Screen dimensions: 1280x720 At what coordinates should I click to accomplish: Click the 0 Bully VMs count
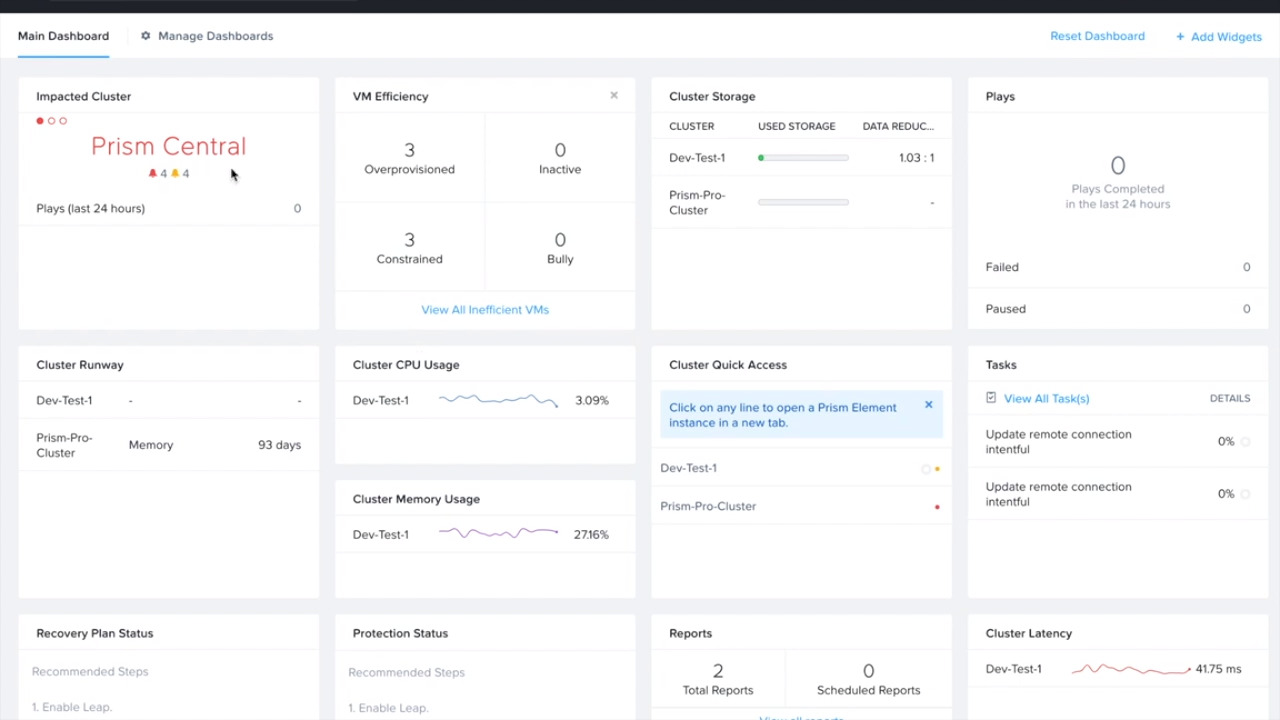coord(560,240)
